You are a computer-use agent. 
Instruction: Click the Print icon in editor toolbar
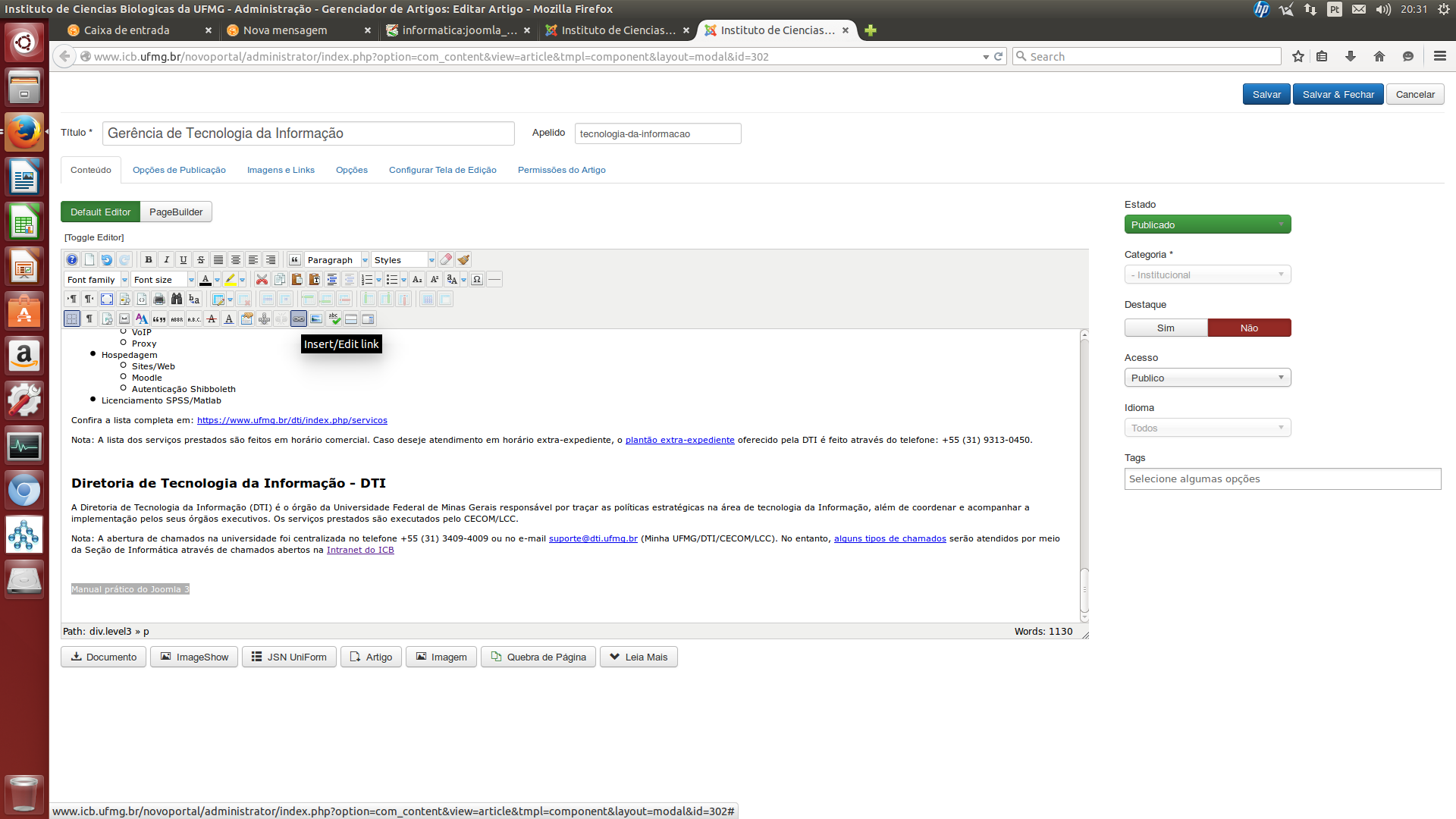click(x=159, y=300)
